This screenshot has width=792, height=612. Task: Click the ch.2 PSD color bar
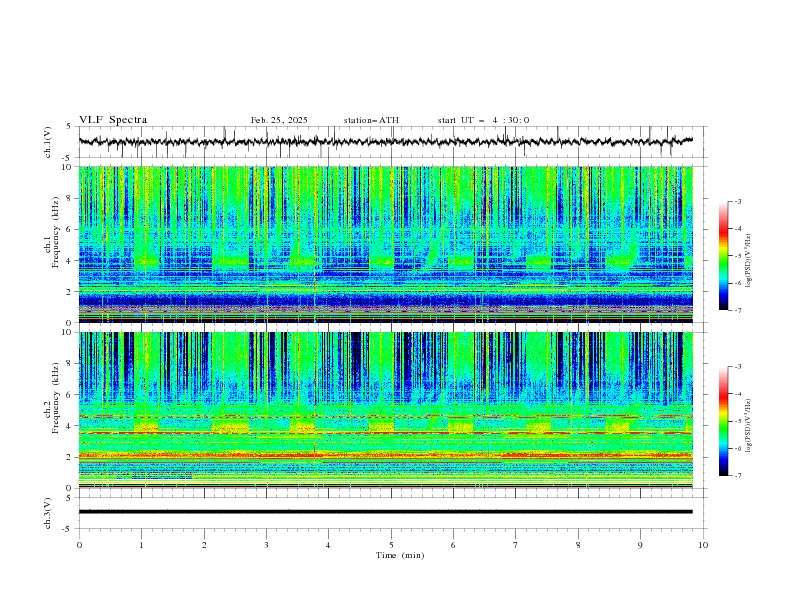(723, 421)
